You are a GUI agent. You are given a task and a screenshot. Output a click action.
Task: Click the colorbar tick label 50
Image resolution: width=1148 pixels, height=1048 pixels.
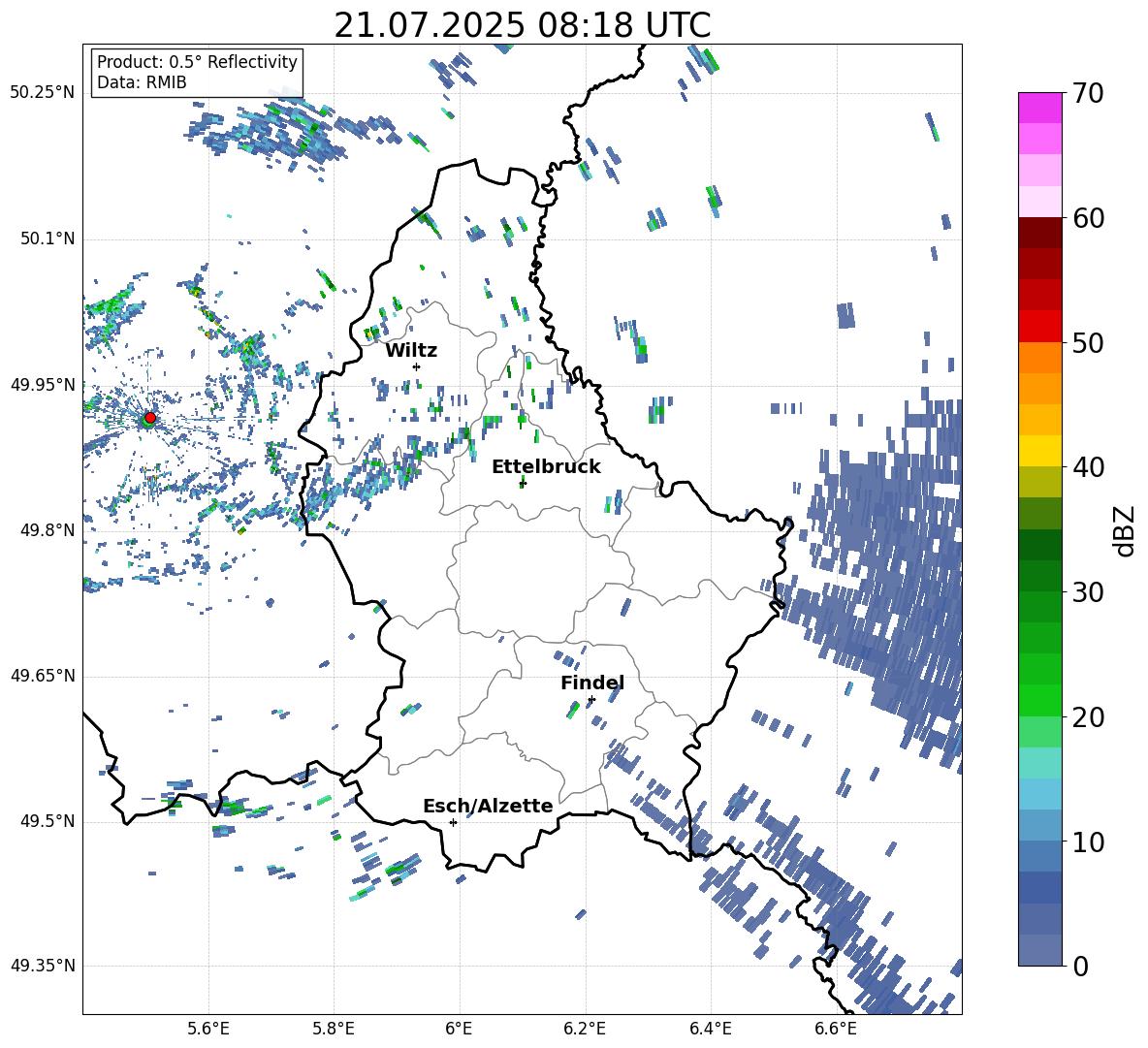(x=1088, y=342)
